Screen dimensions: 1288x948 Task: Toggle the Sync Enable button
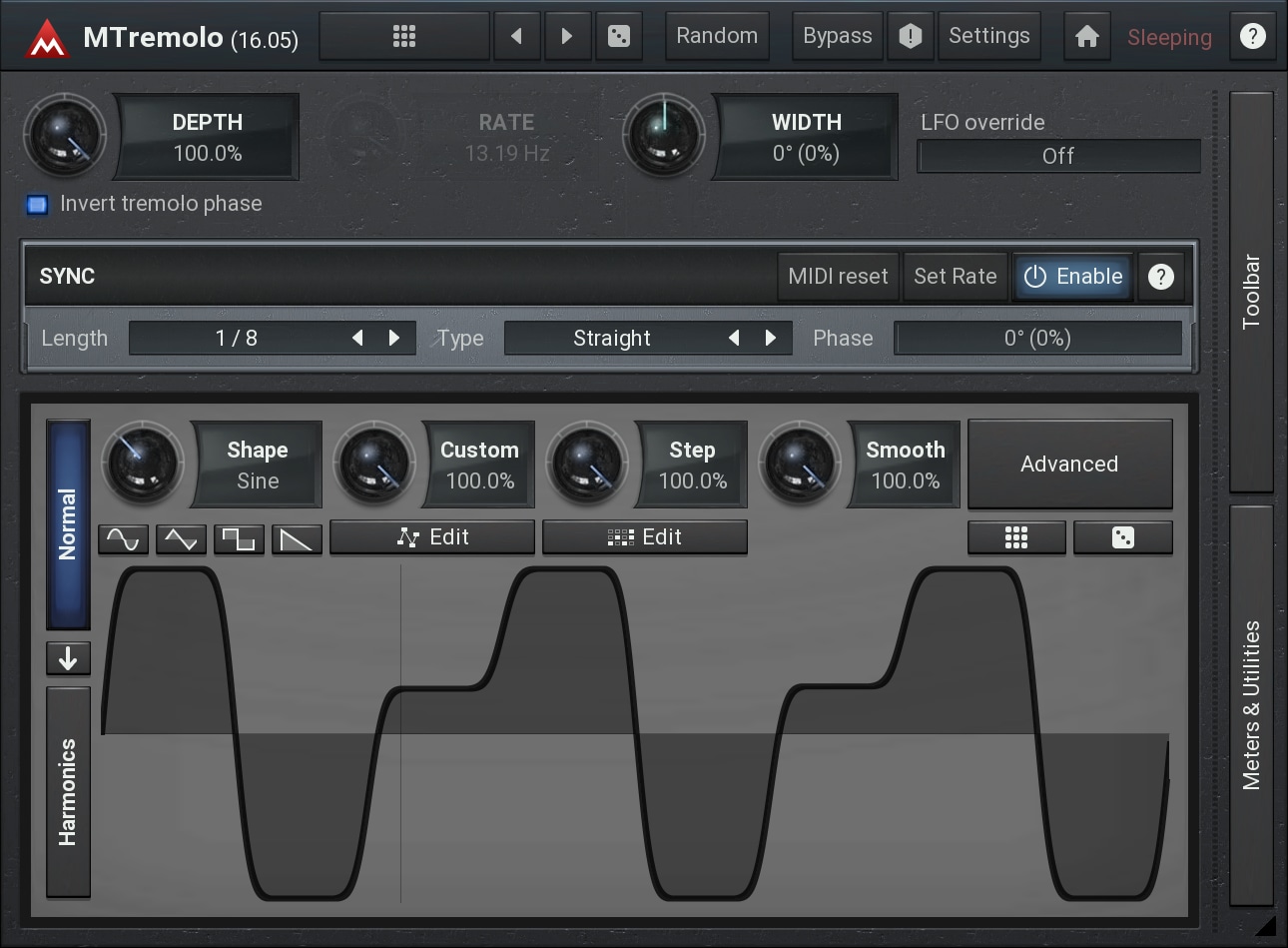1073,277
